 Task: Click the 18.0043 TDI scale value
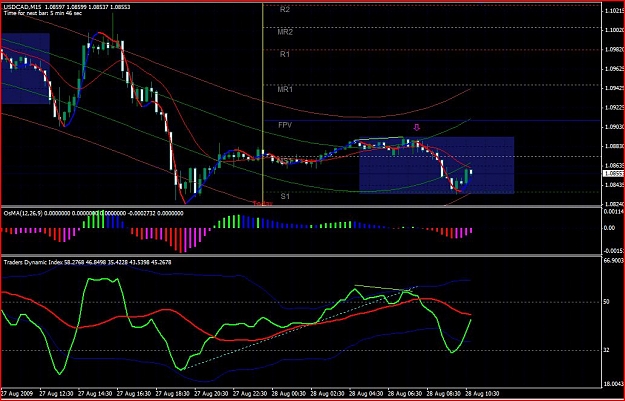pos(614,384)
